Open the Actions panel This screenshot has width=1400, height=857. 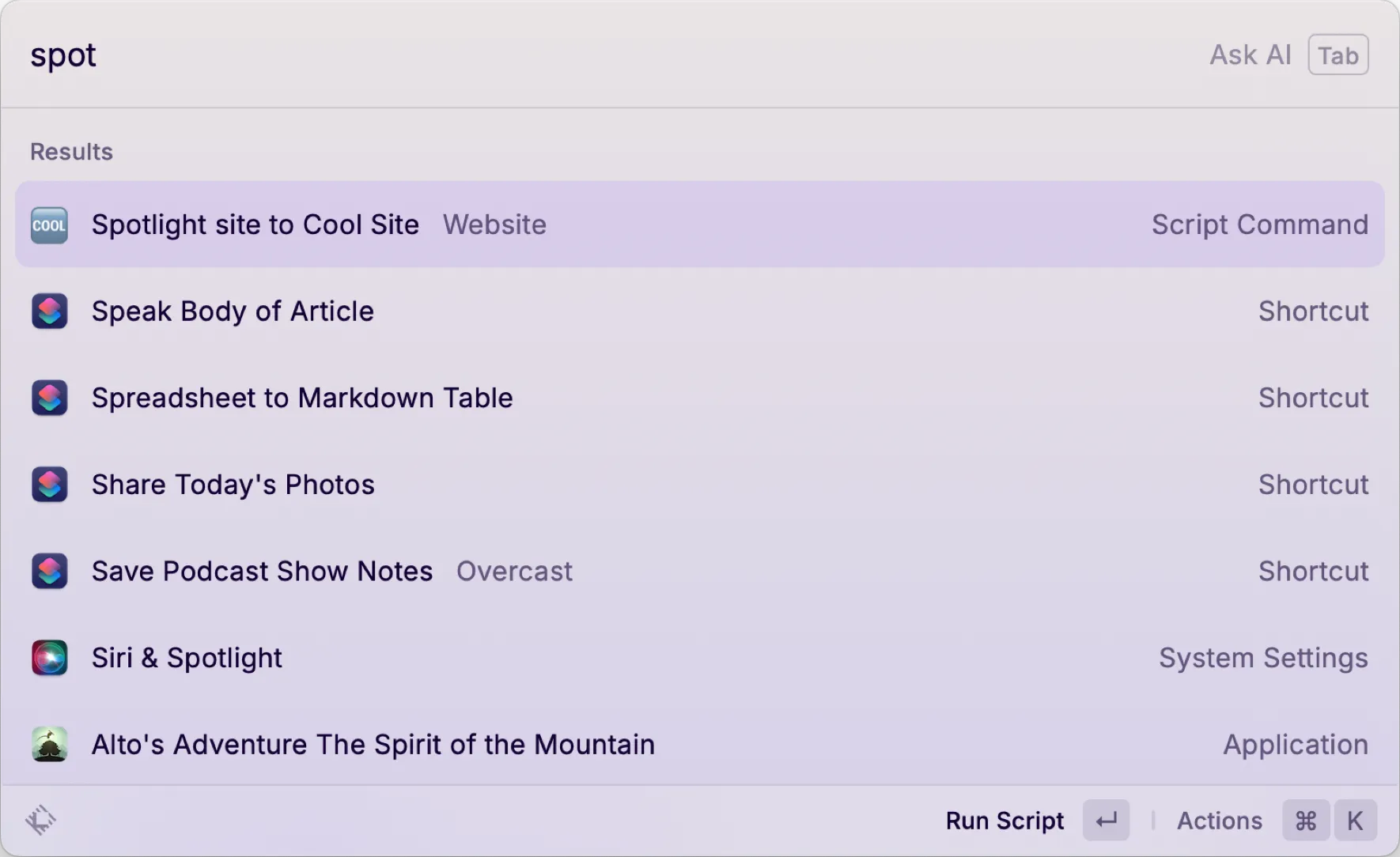tap(1220, 820)
